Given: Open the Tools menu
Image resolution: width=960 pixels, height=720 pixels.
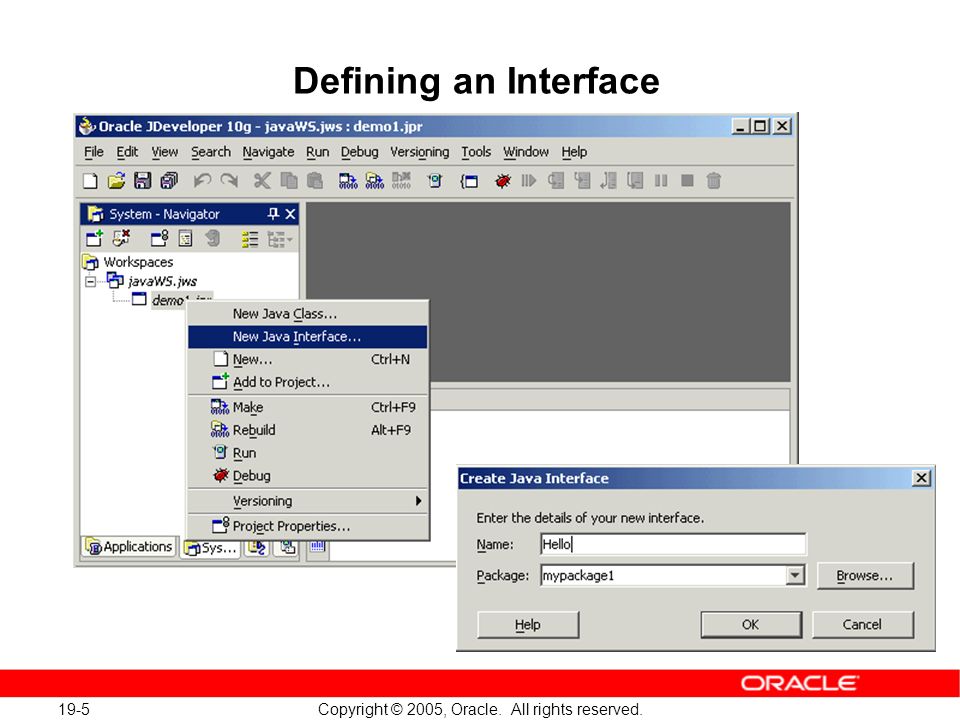Looking at the screenshot, I should tap(476, 152).
